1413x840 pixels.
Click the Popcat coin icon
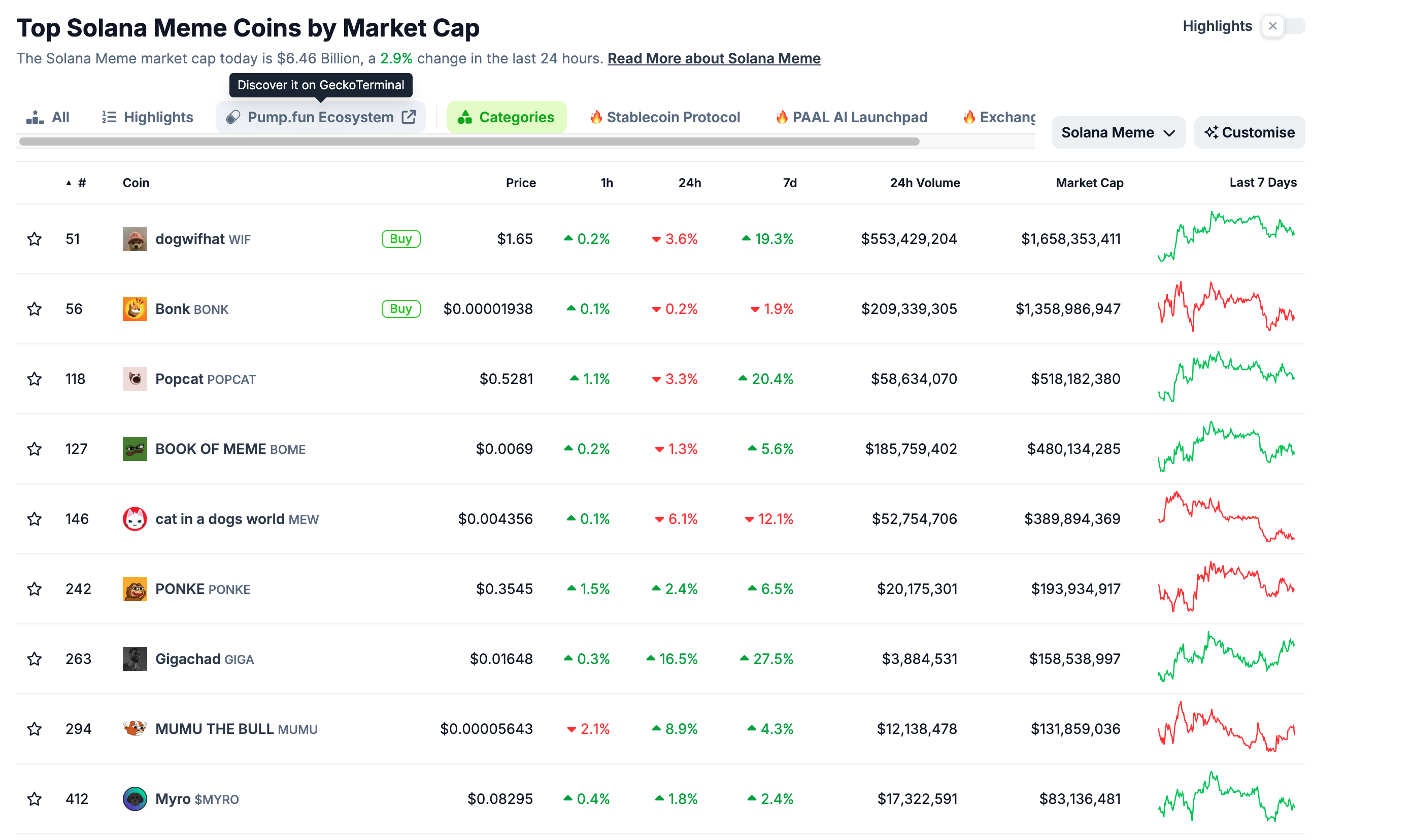coord(135,379)
